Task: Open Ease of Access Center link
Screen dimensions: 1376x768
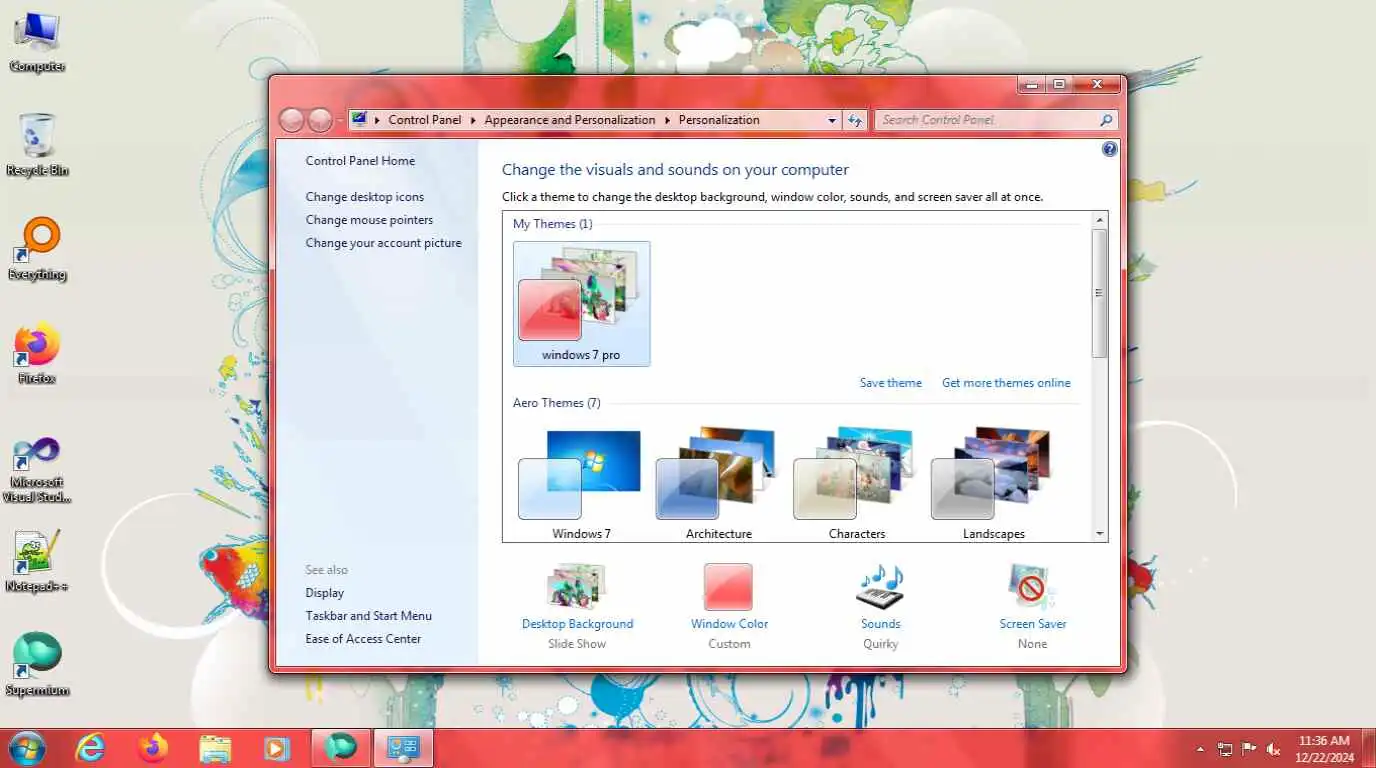Action: pyautogui.click(x=363, y=639)
